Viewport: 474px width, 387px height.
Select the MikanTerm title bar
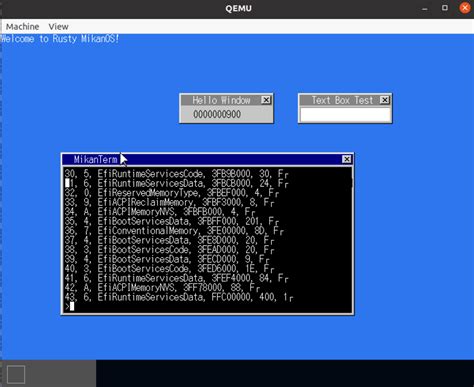[207, 159]
